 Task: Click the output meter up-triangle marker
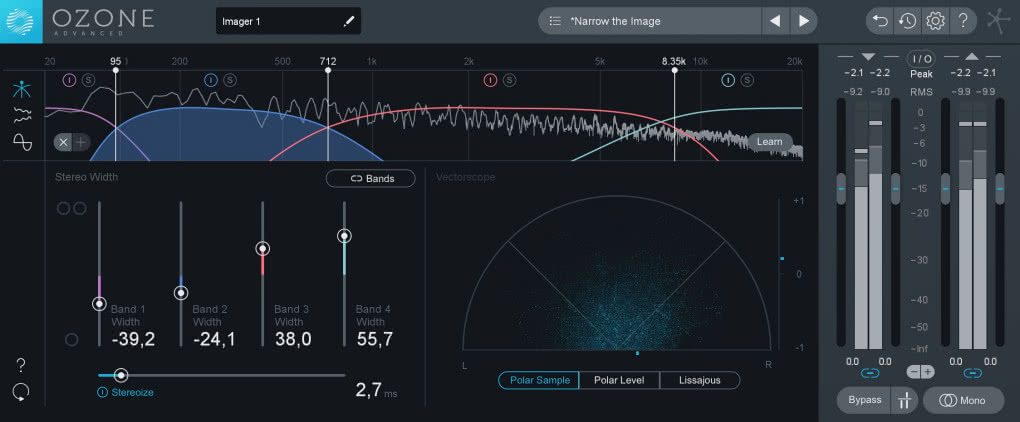[x=971, y=57]
